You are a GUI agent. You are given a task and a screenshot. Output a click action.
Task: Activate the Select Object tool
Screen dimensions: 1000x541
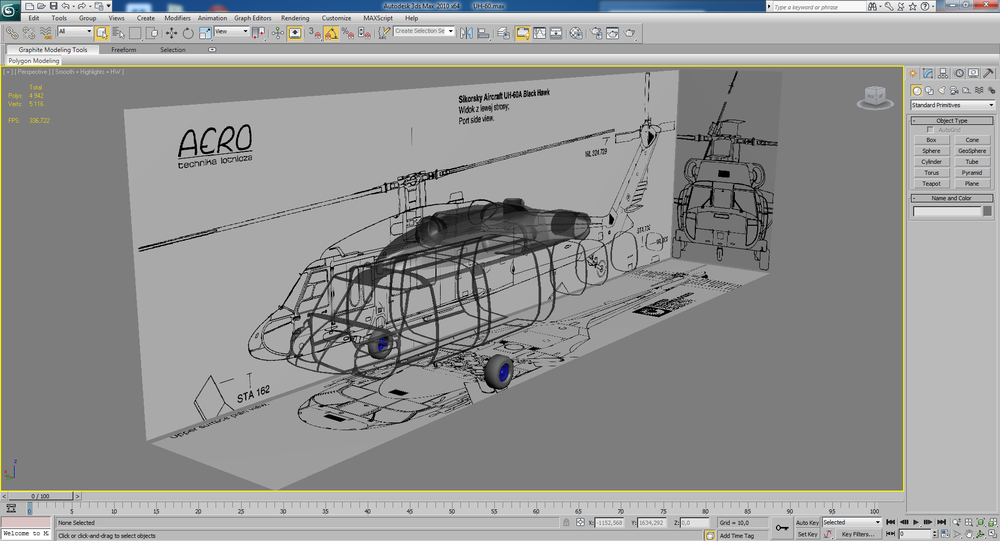point(102,33)
